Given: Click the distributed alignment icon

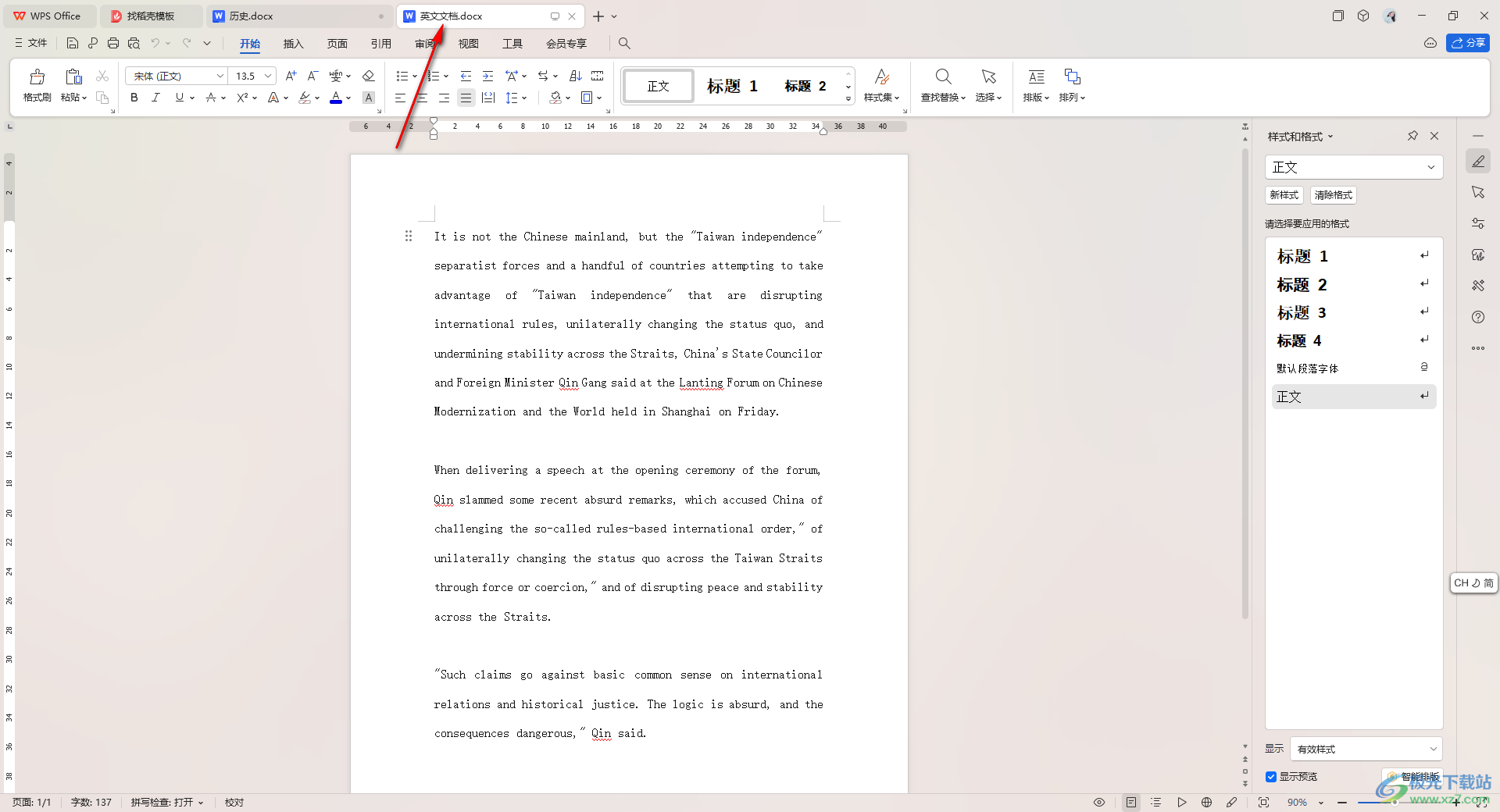Looking at the screenshot, I should coord(488,98).
